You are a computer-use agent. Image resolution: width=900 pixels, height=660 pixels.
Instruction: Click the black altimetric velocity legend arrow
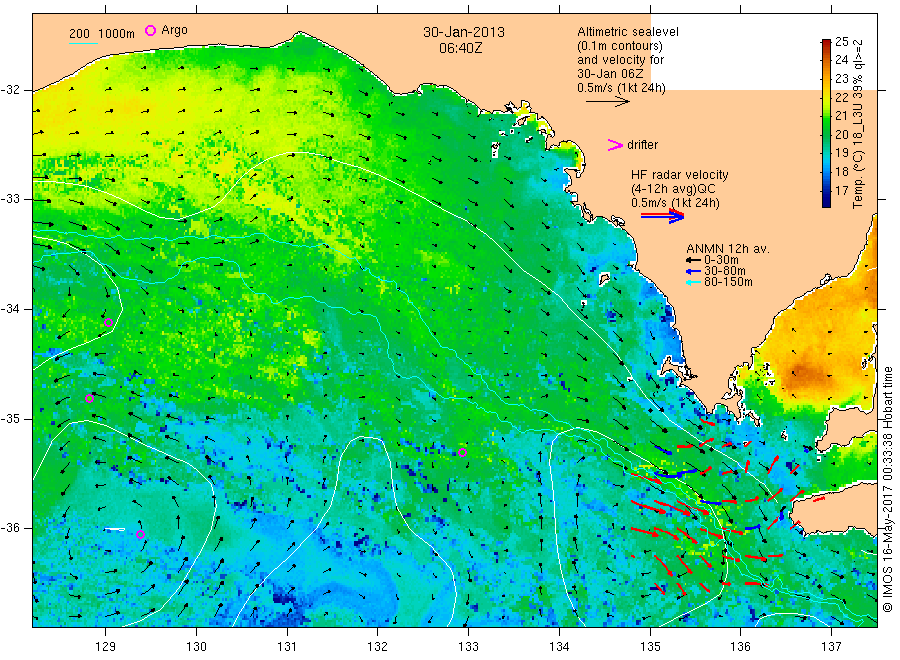[x=608, y=102]
